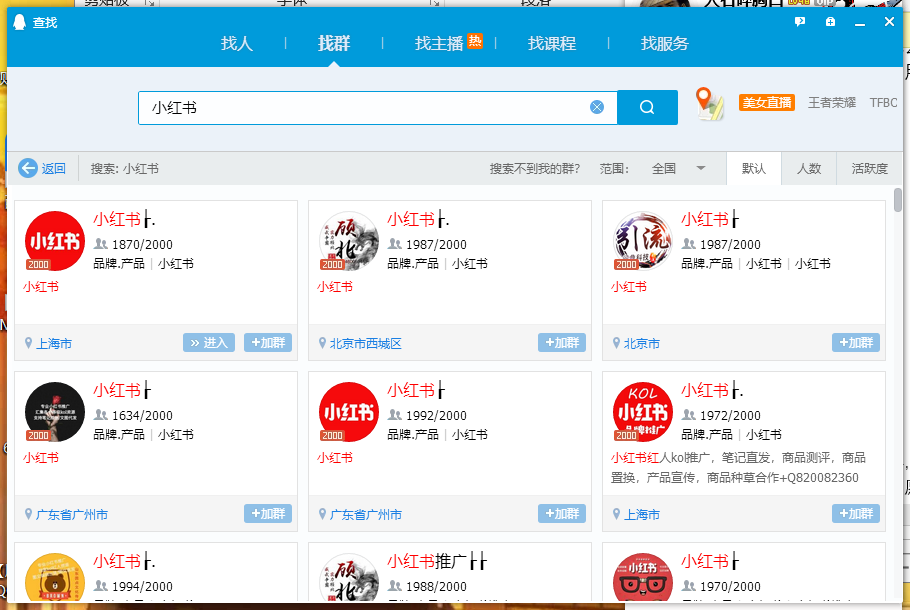Click the 1988/2000 member count

[436, 586]
